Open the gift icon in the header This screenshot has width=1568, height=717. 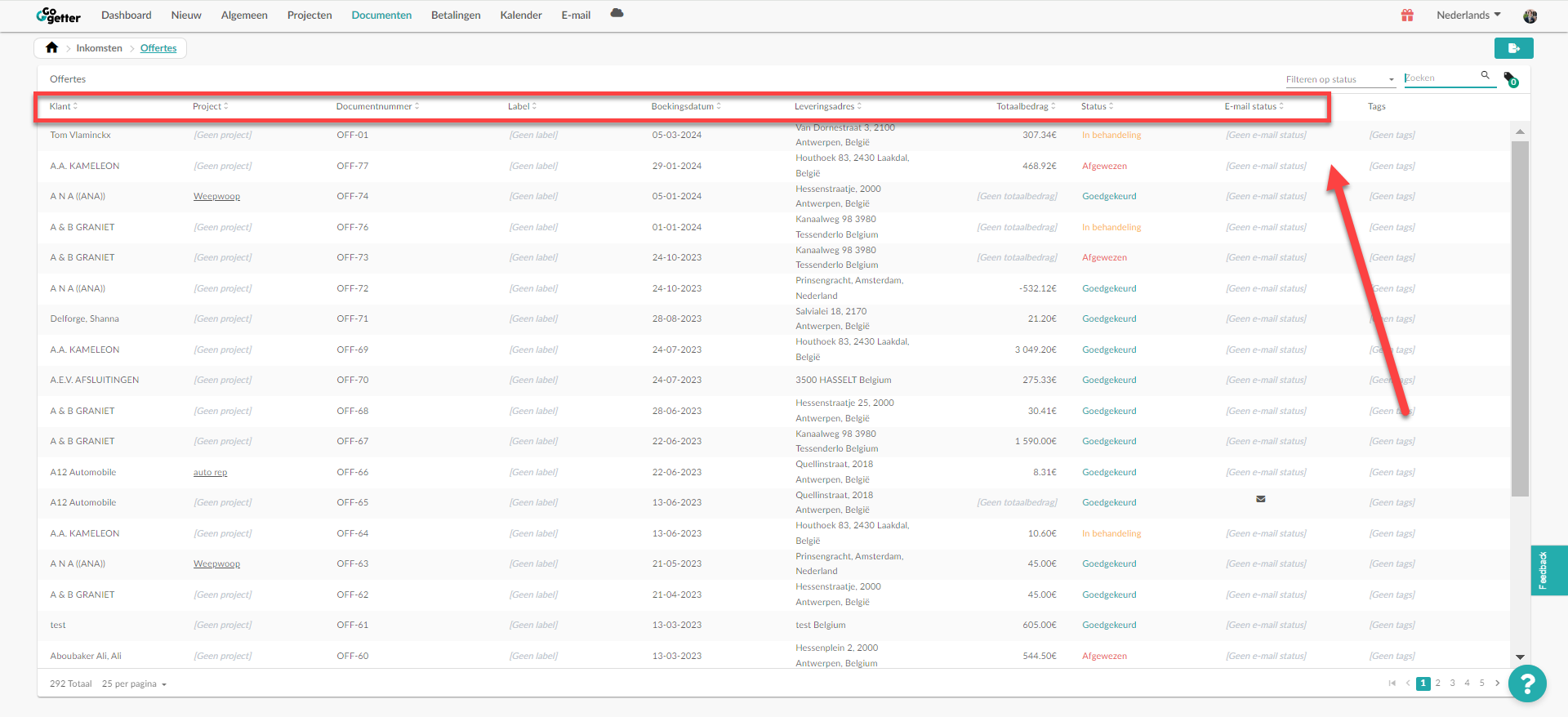click(1407, 16)
